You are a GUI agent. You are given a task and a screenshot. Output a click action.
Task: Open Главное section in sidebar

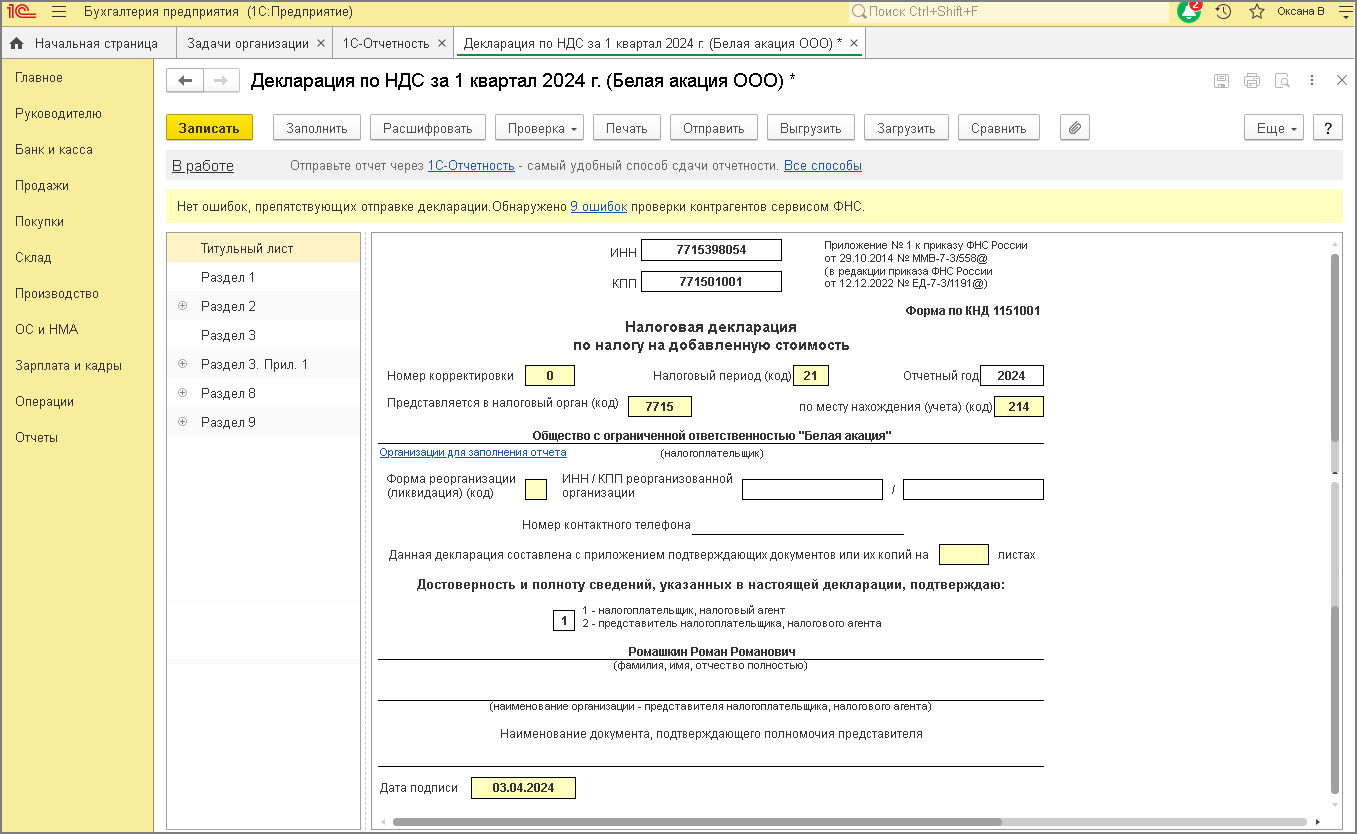[39, 78]
